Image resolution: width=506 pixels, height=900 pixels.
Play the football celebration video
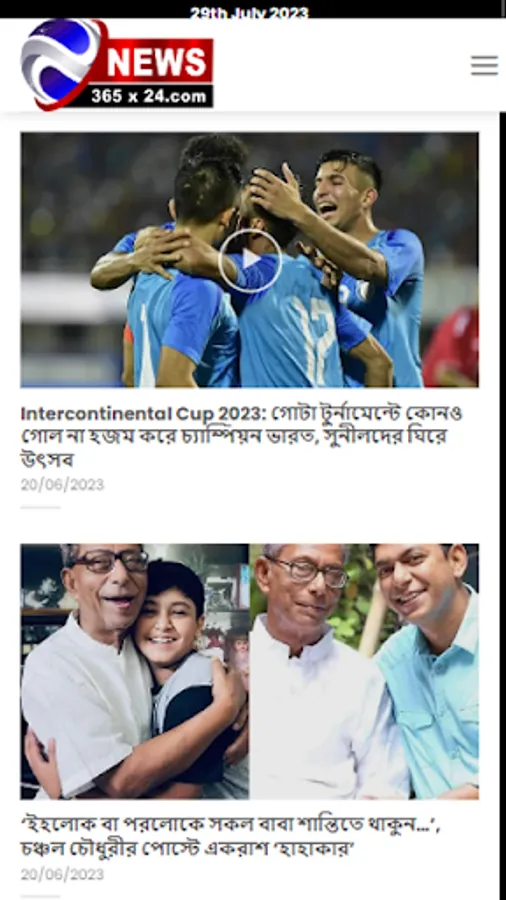click(x=250, y=260)
